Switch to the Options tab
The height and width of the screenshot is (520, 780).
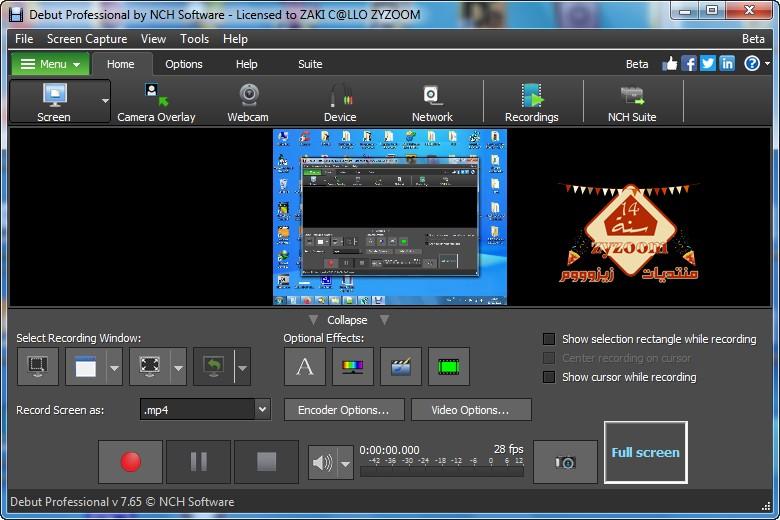[x=184, y=64]
